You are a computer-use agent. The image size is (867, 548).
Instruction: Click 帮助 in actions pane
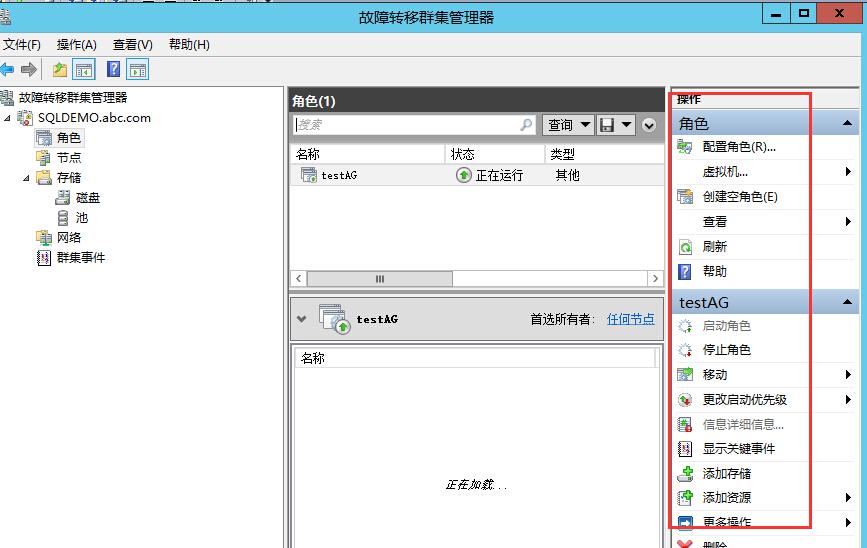714,272
